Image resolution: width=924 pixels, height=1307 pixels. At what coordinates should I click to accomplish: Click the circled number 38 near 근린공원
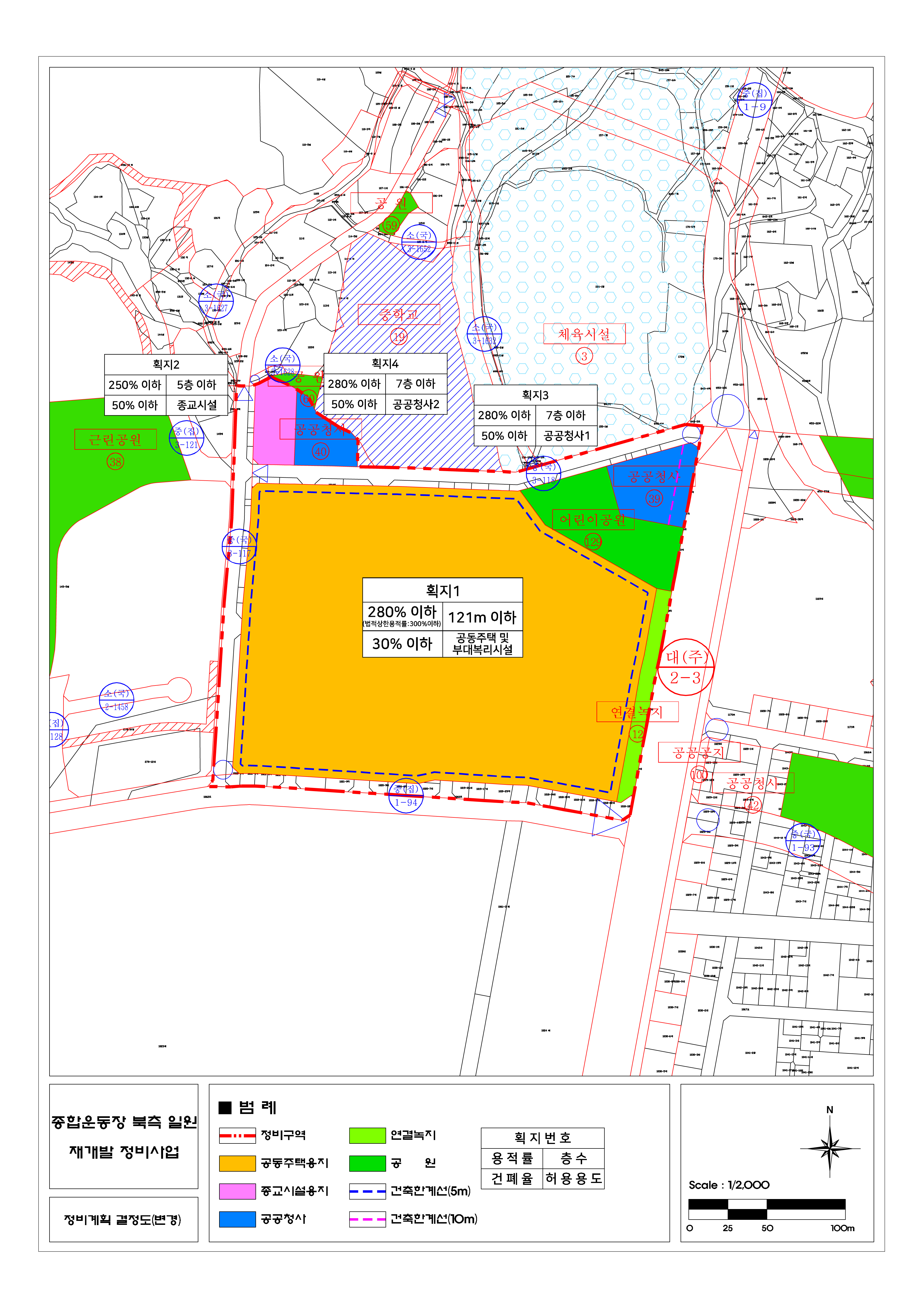(116, 462)
